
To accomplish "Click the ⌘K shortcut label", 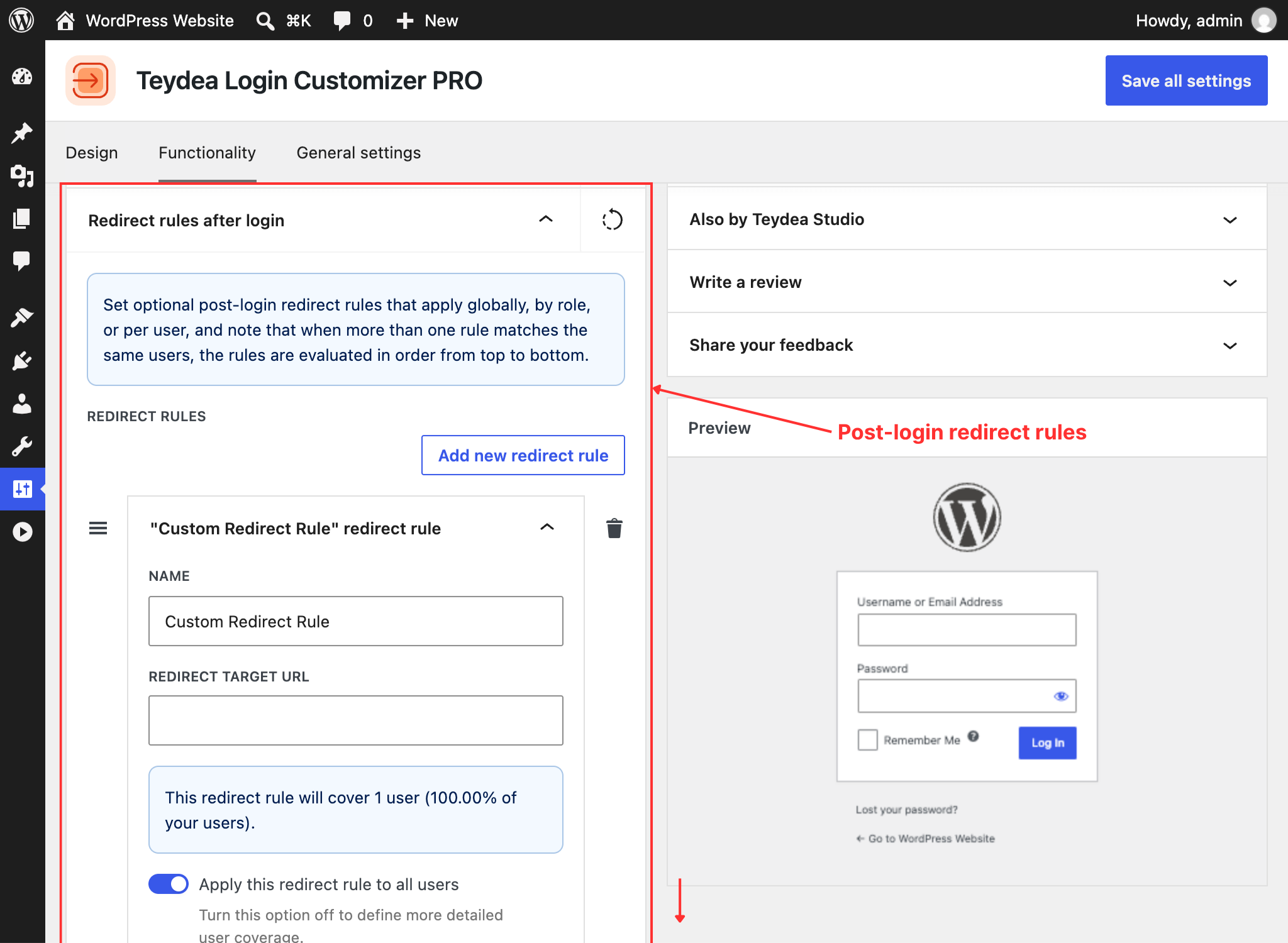I will [x=299, y=21].
